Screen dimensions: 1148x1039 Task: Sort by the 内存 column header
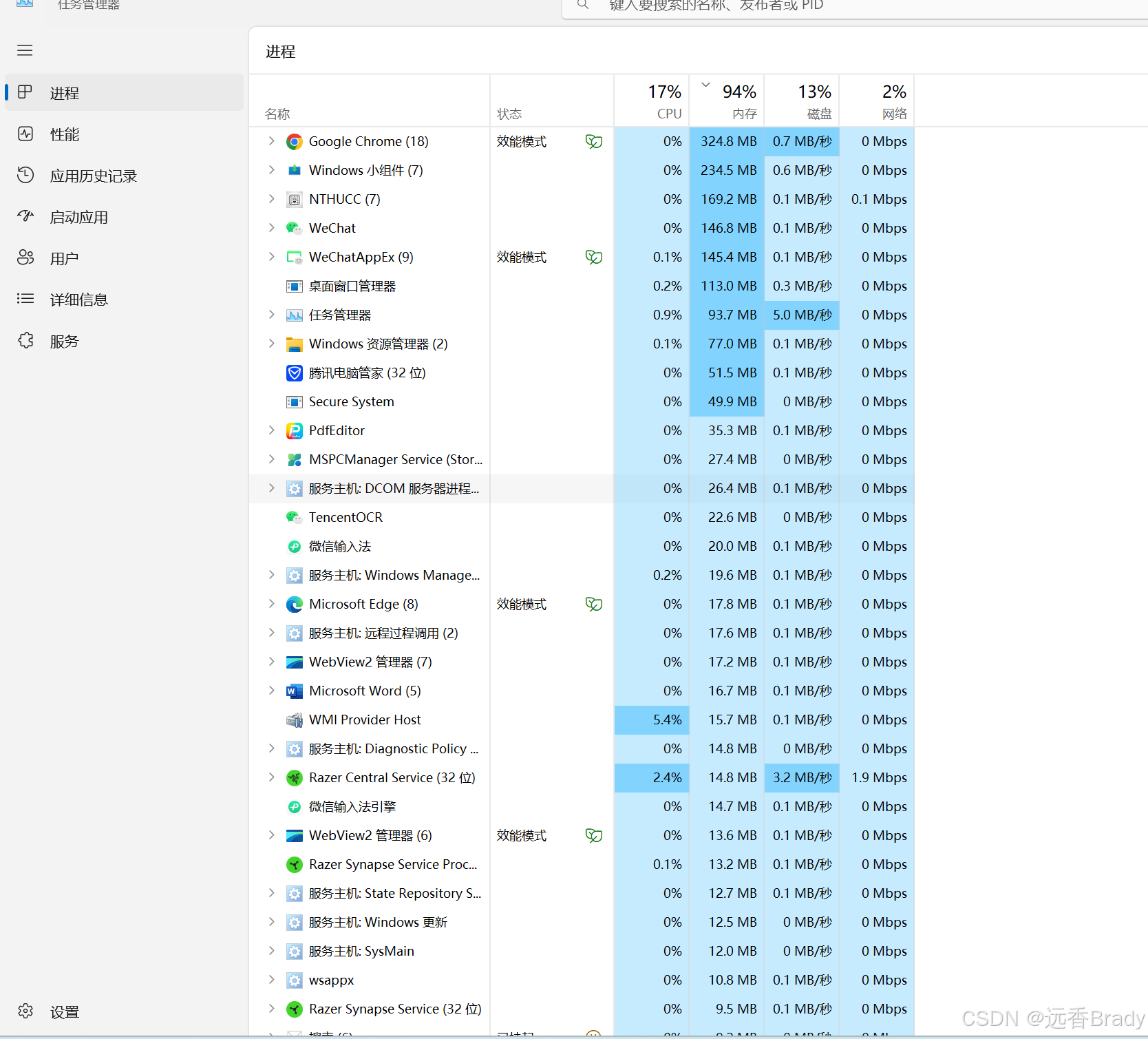727,101
